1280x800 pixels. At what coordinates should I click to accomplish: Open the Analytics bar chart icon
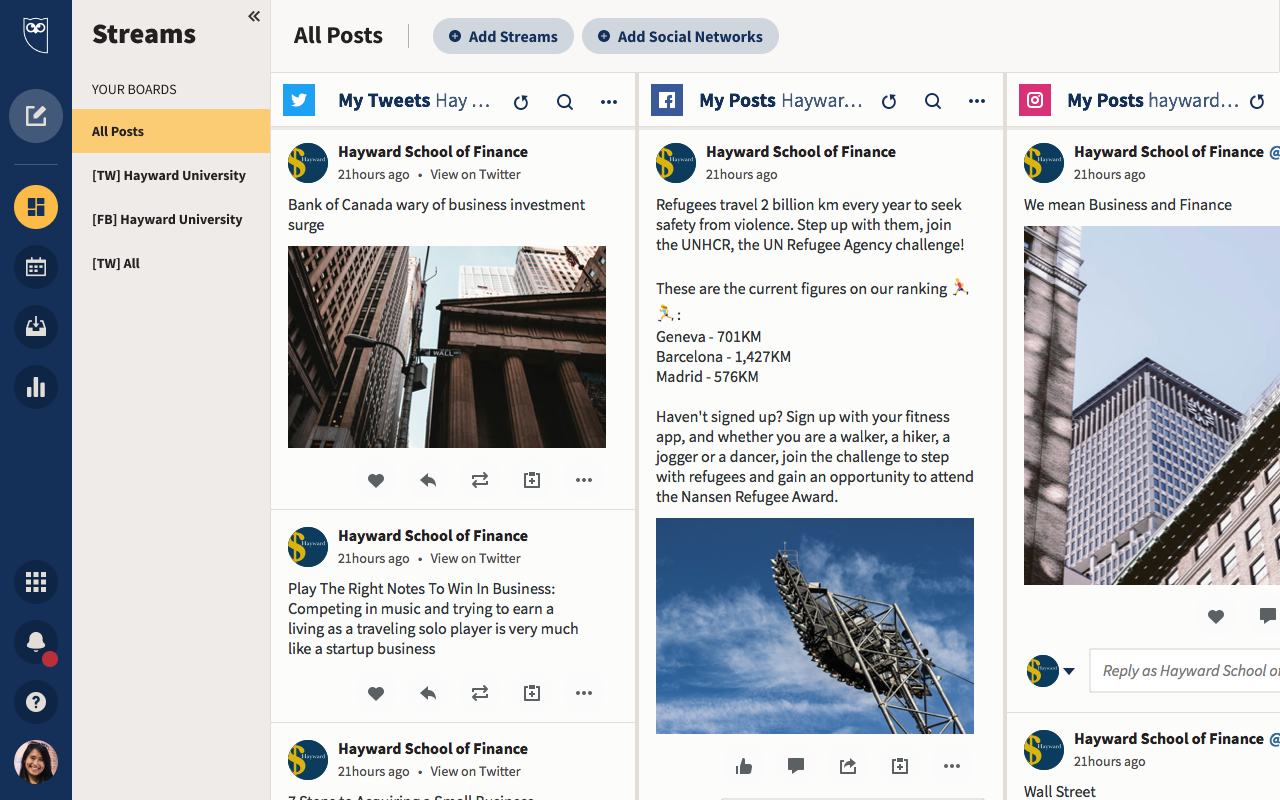[x=36, y=387]
